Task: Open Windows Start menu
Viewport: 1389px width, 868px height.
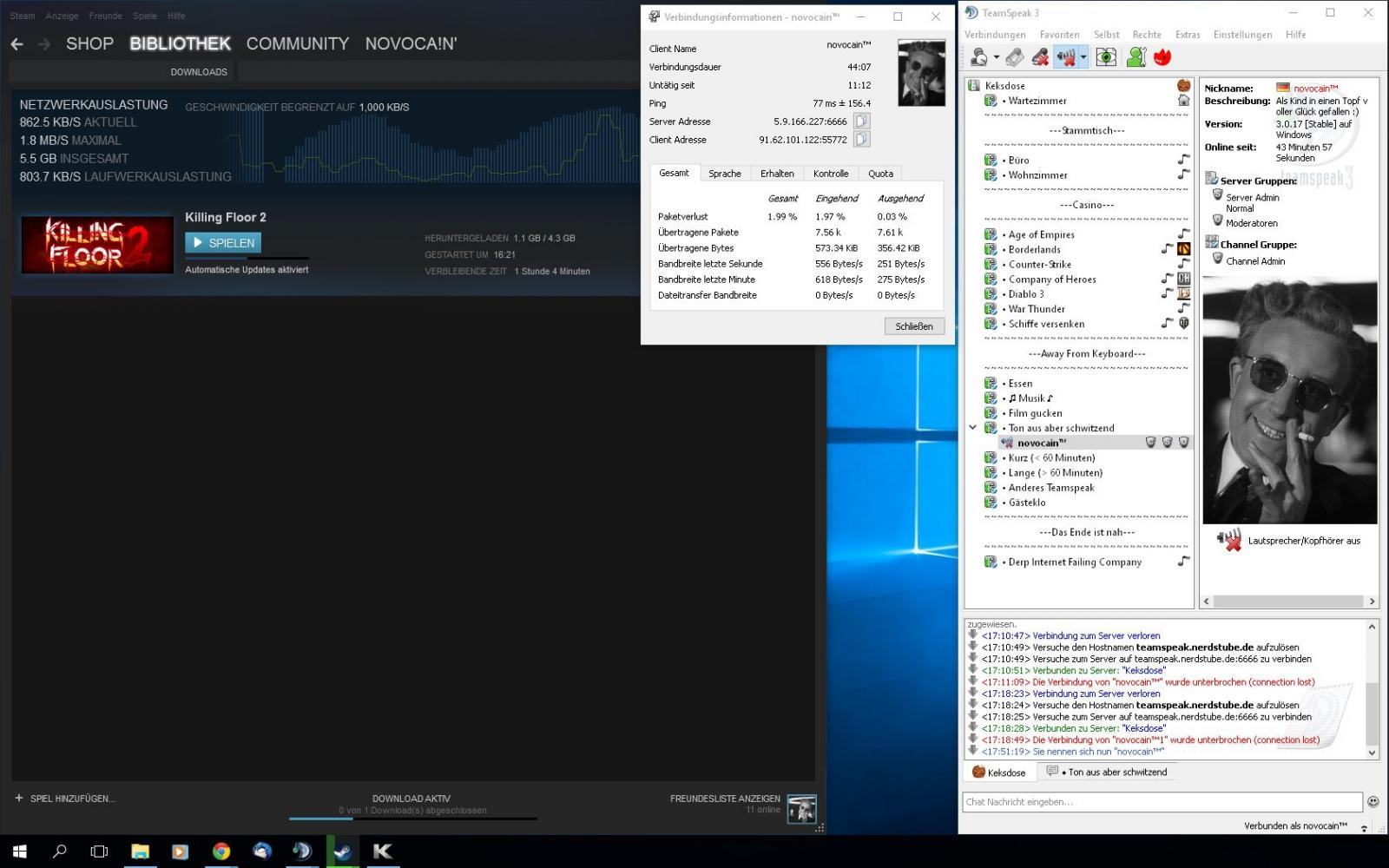Action: (19, 852)
